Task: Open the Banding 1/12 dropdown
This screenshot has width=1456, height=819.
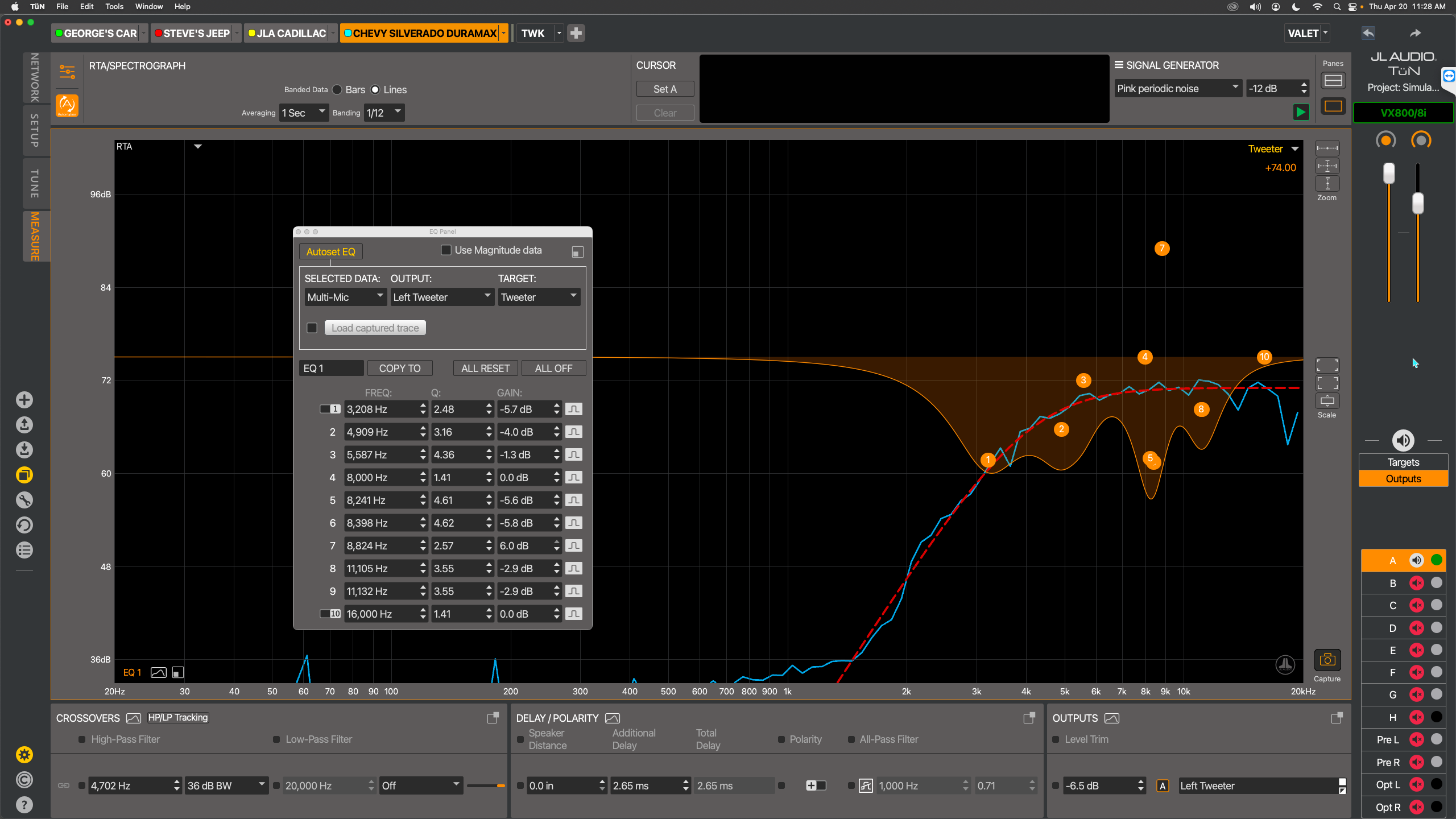Action: pos(384,113)
